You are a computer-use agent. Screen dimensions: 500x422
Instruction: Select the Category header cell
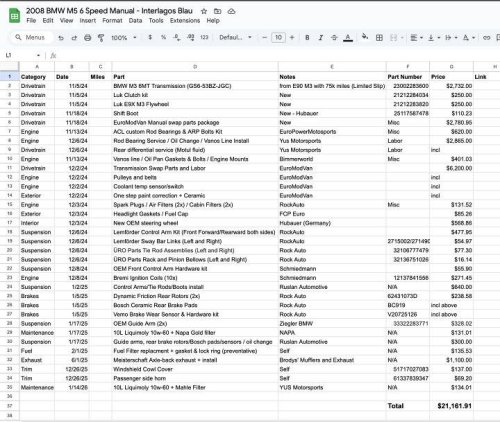[37, 77]
